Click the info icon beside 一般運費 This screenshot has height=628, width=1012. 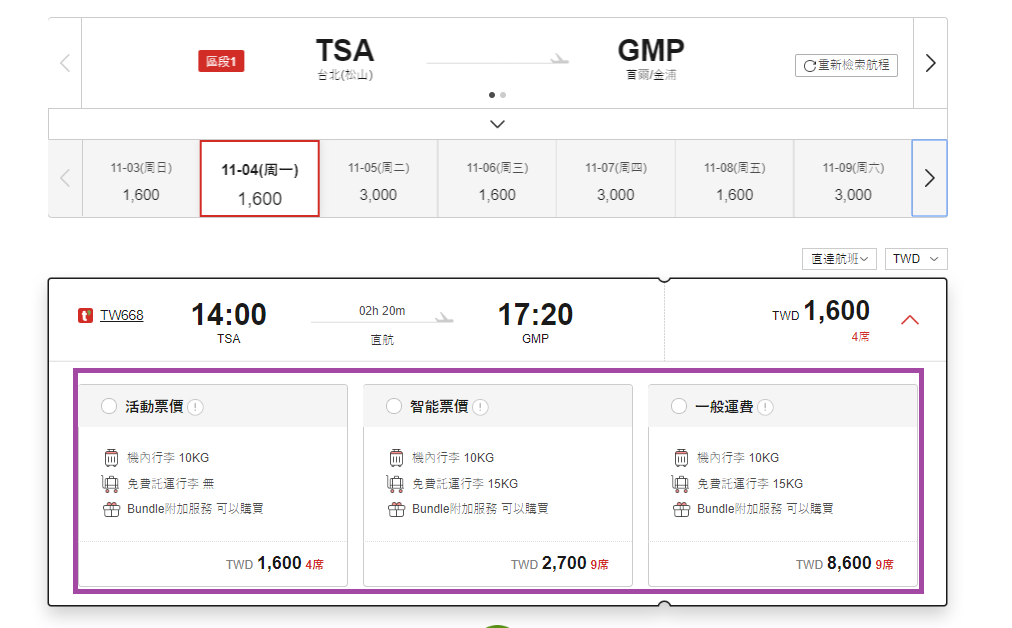765,407
